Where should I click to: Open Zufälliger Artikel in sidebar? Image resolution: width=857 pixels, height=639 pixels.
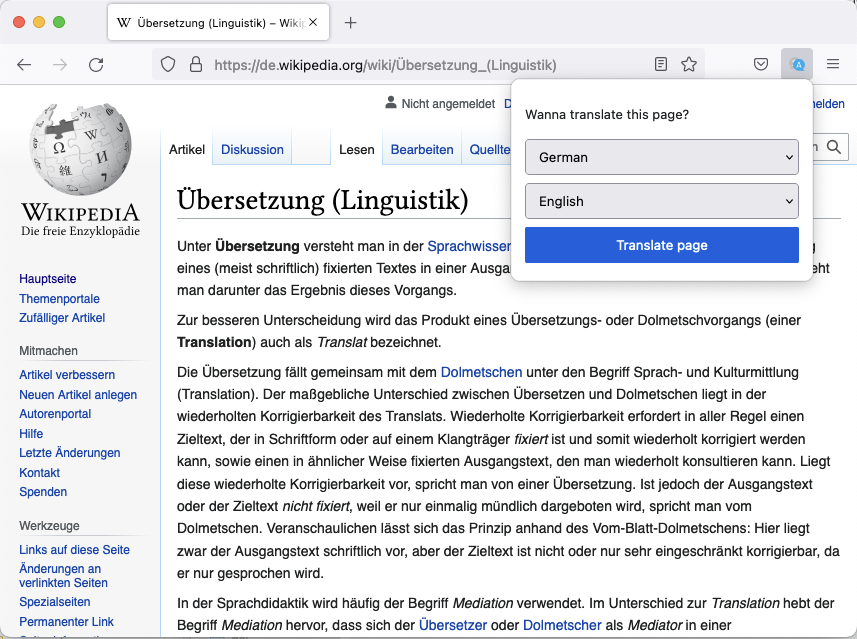[62, 318]
